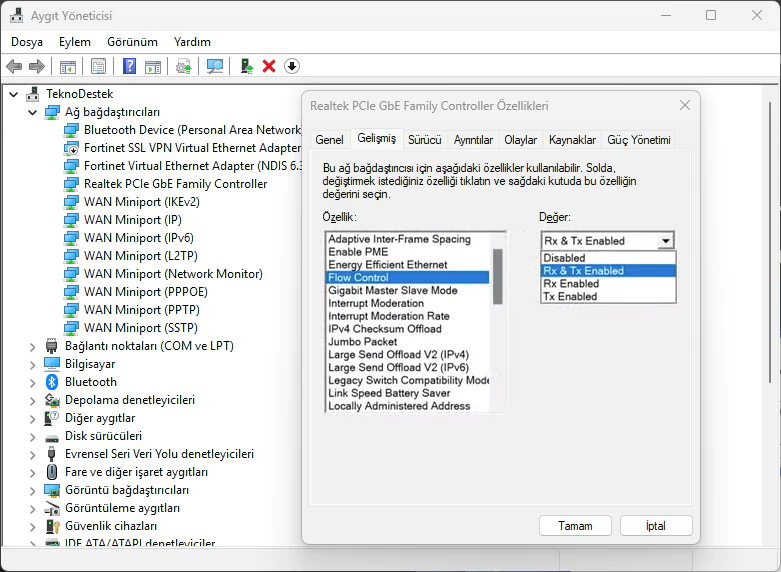Choose Tx Enabled option
The image size is (781, 572).
[x=608, y=296]
